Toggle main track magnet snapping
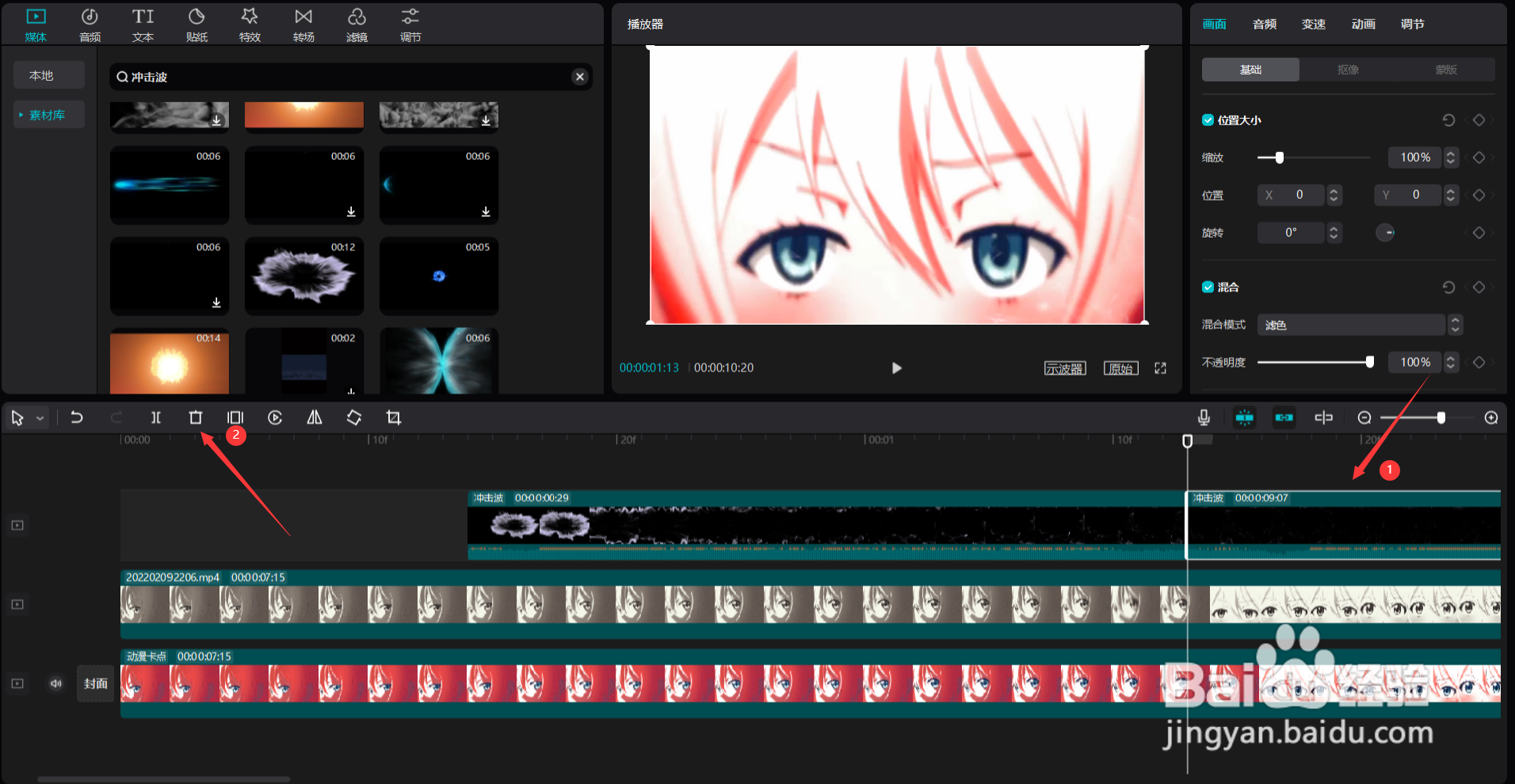 pyautogui.click(x=1245, y=417)
